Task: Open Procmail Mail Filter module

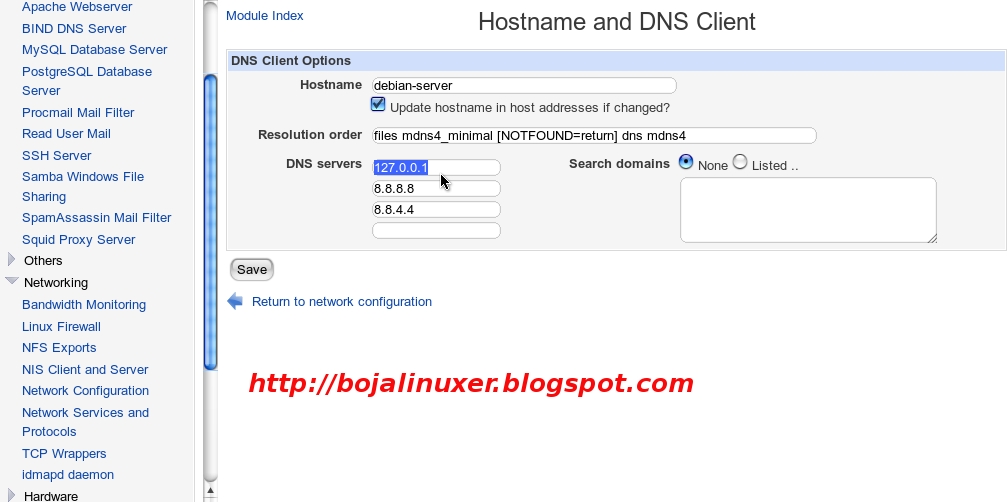Action: point(78,112)
